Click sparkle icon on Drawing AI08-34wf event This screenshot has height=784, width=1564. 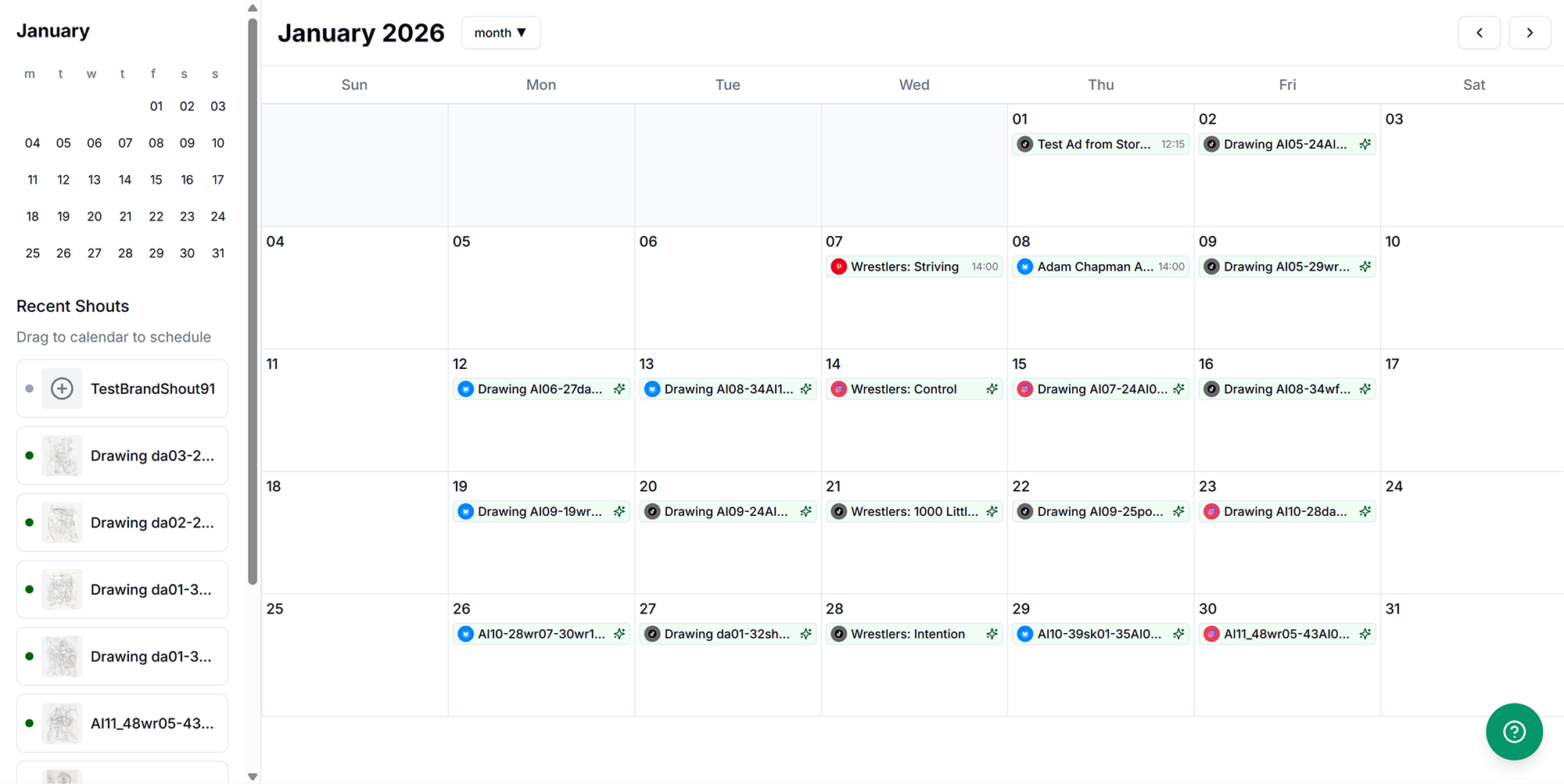click(x=1365, y=389)
